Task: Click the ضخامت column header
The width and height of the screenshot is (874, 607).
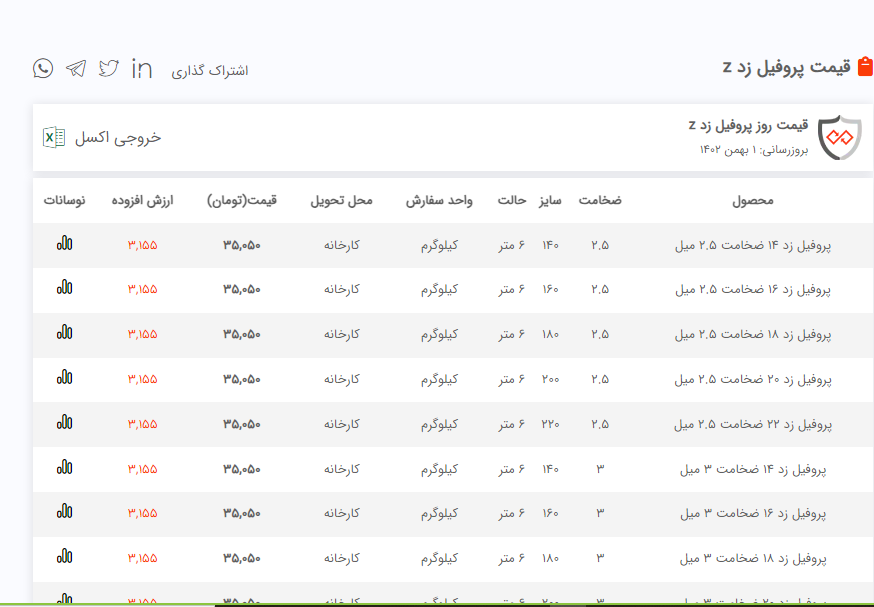Action: pyautogui.click(x=599, y=200)
